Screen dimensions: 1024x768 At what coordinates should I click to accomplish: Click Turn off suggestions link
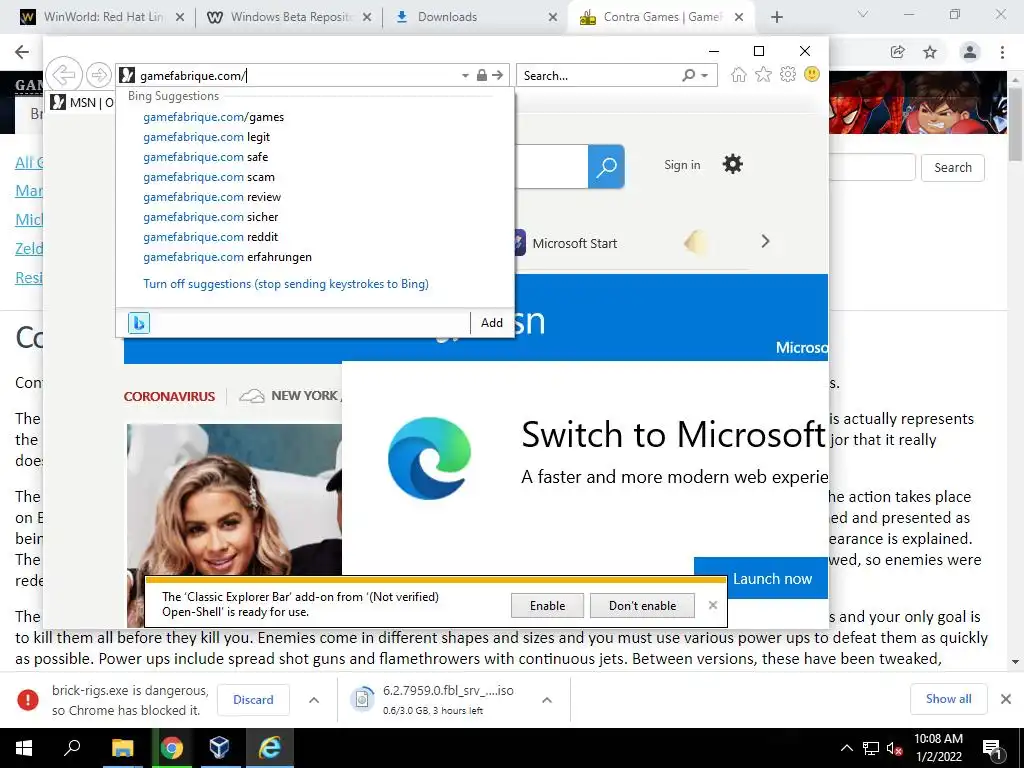(286, 284)
